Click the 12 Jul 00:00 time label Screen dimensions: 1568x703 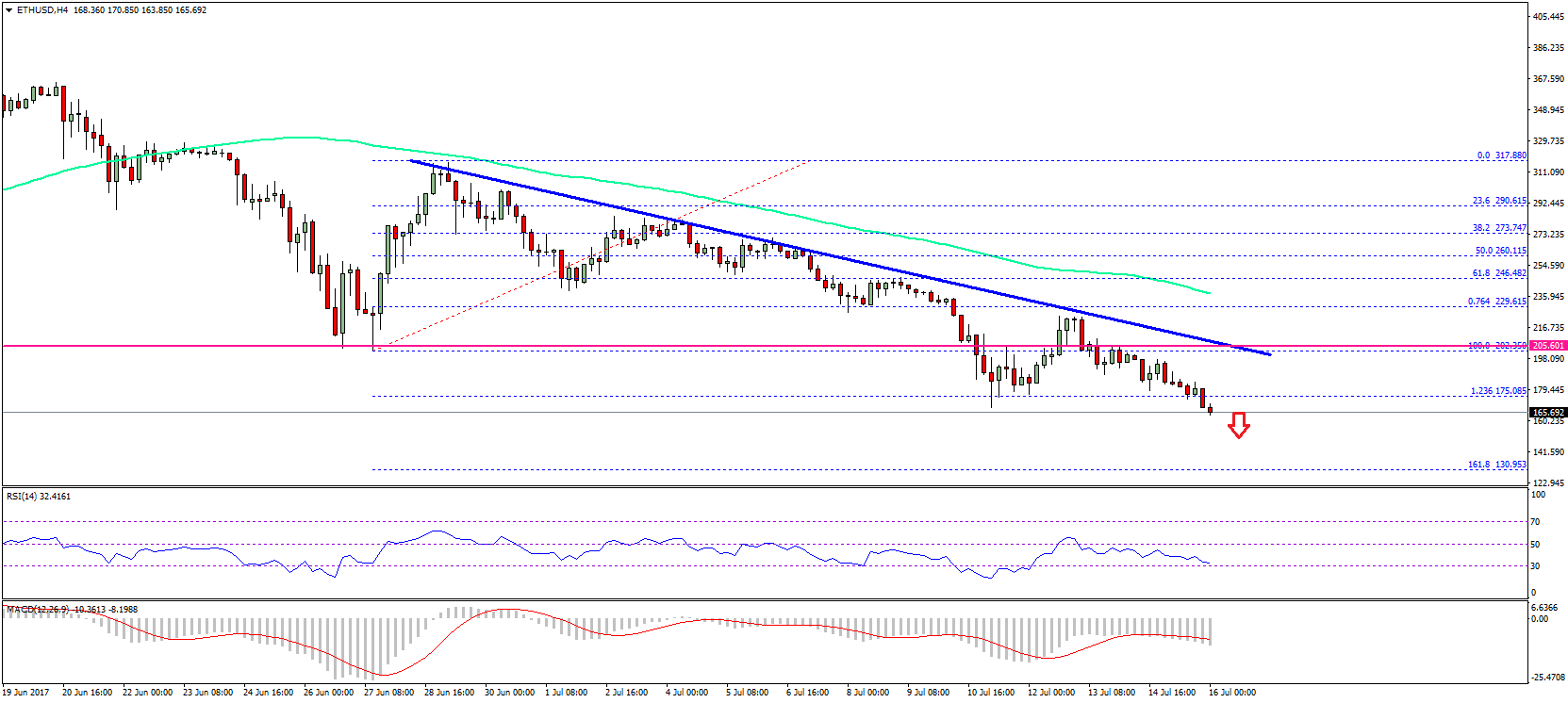tap(1050, 693)
